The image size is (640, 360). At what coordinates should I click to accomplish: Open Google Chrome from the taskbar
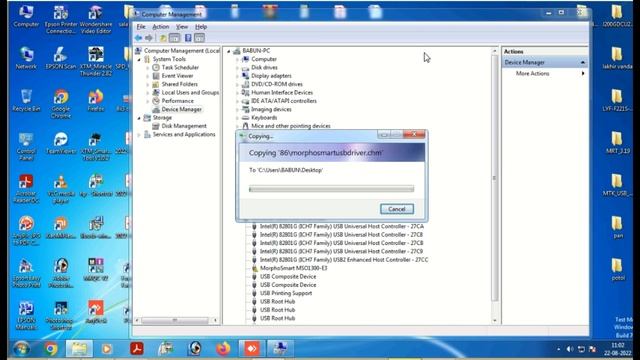[51, 349]
